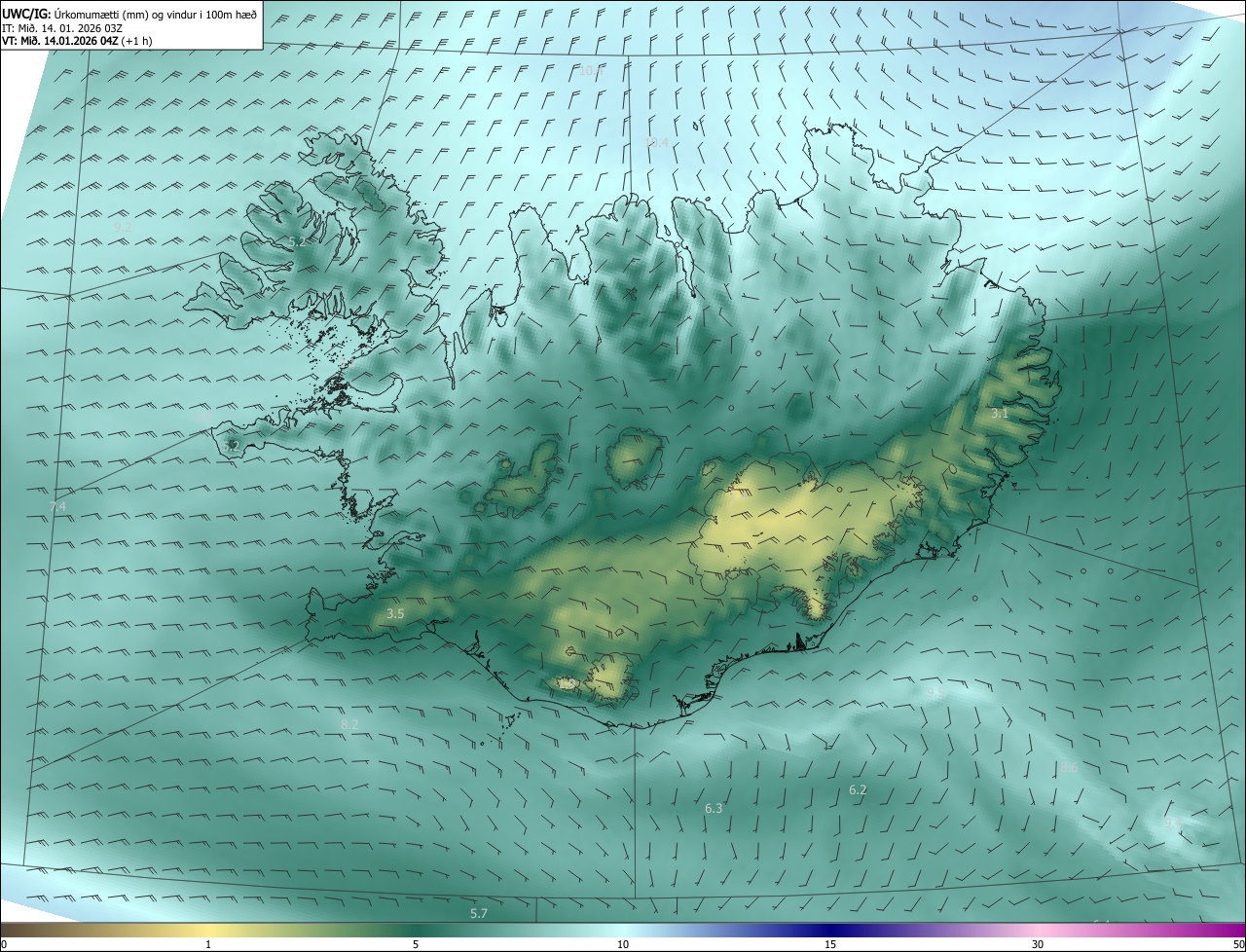Click the 6.2 value label on the map

[x=858, y=789]
